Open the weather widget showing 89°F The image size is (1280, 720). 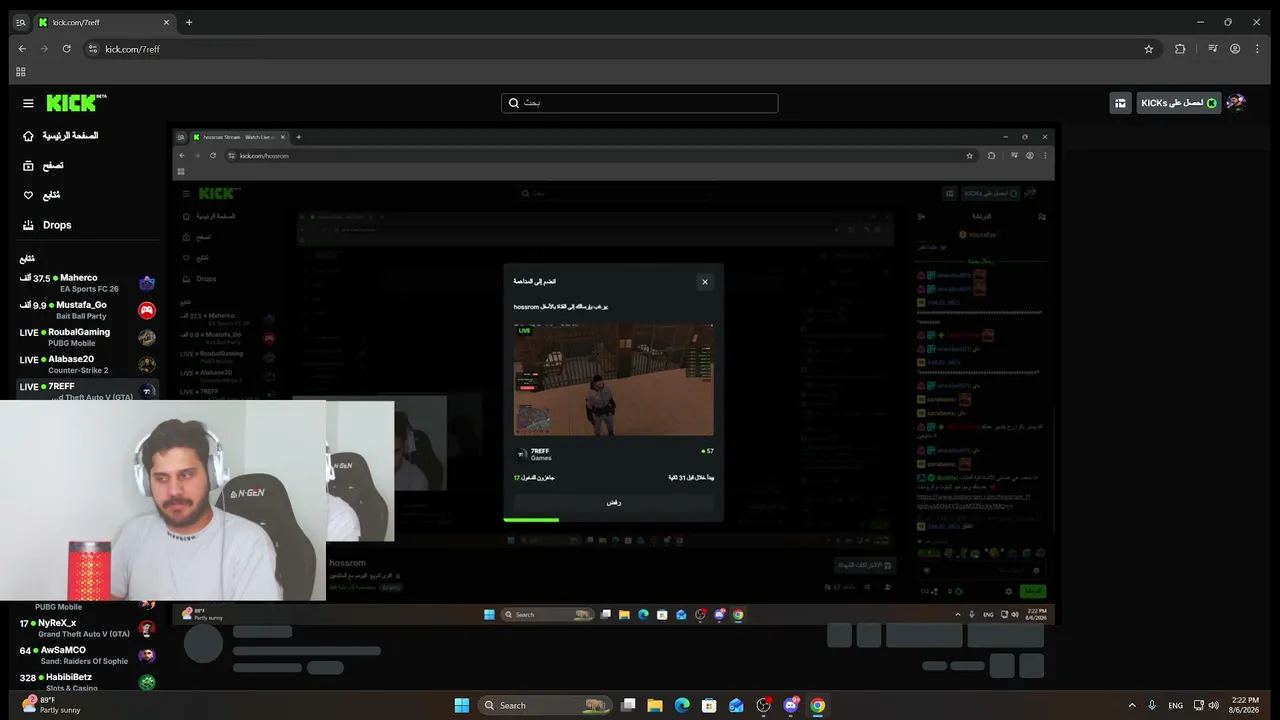point(52,705)
